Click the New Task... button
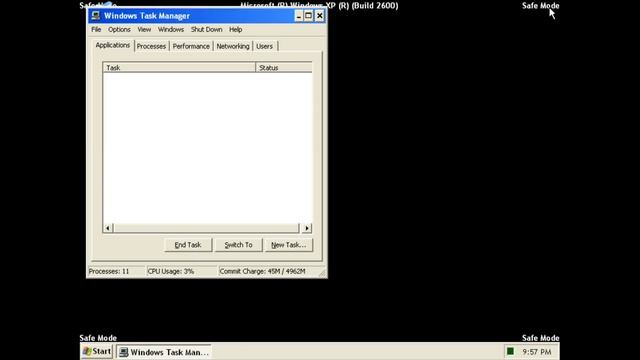This screenshot has height=360, width=640. pyautogui.click(x=289, y=245)
